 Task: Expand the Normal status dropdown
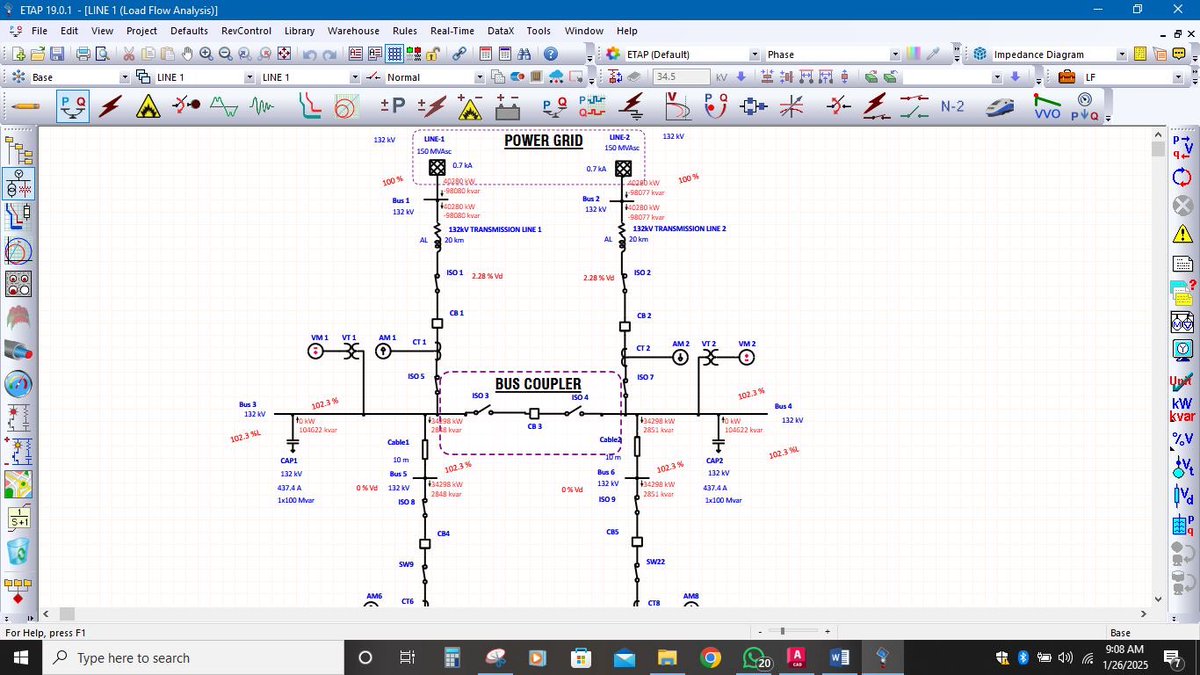(480, 77)
